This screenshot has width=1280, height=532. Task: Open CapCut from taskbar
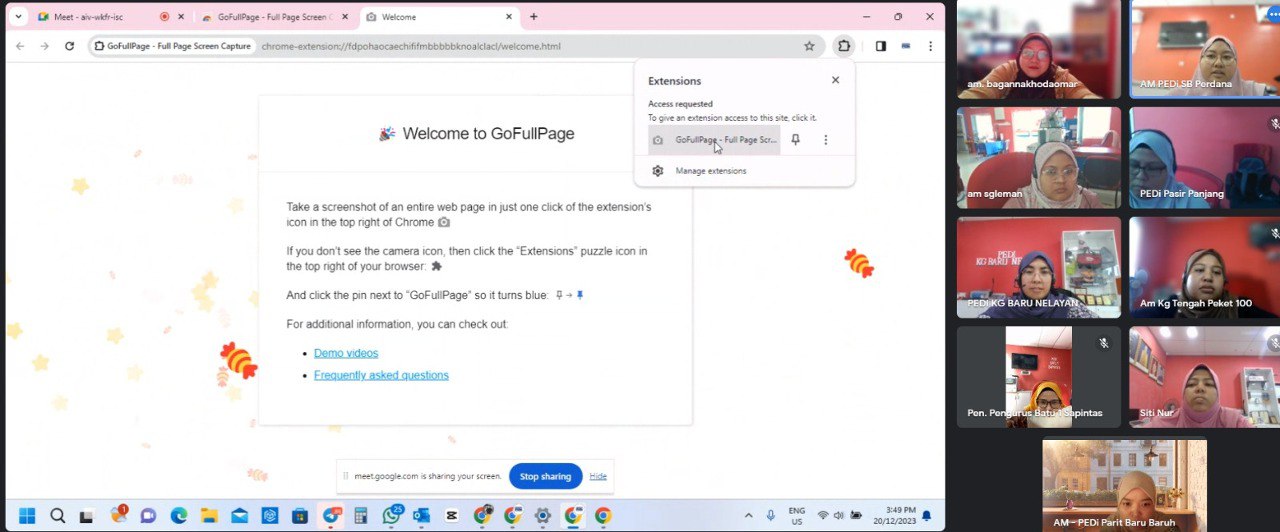[452, 516]
